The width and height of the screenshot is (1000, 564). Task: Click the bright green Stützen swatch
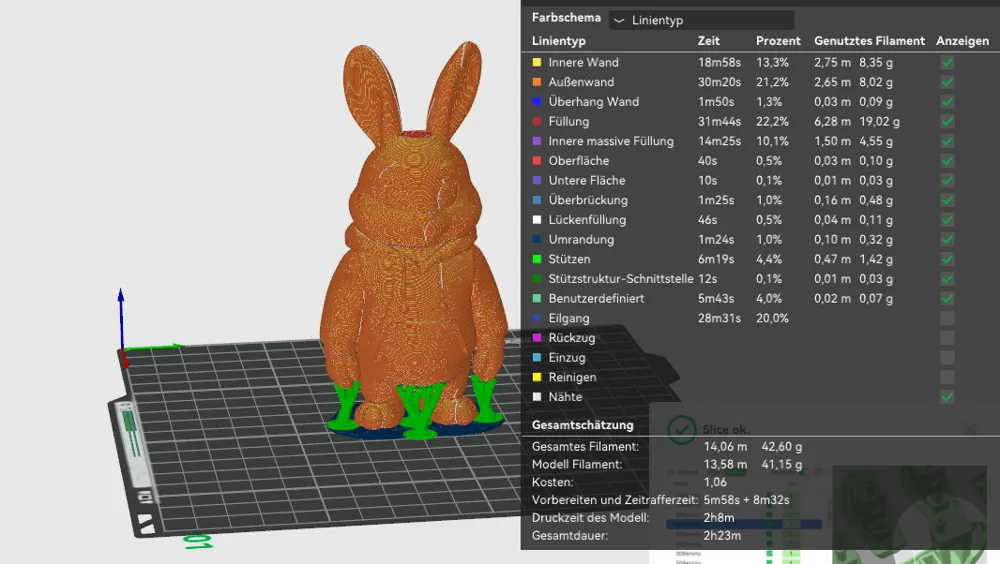(x=537, y=259)
